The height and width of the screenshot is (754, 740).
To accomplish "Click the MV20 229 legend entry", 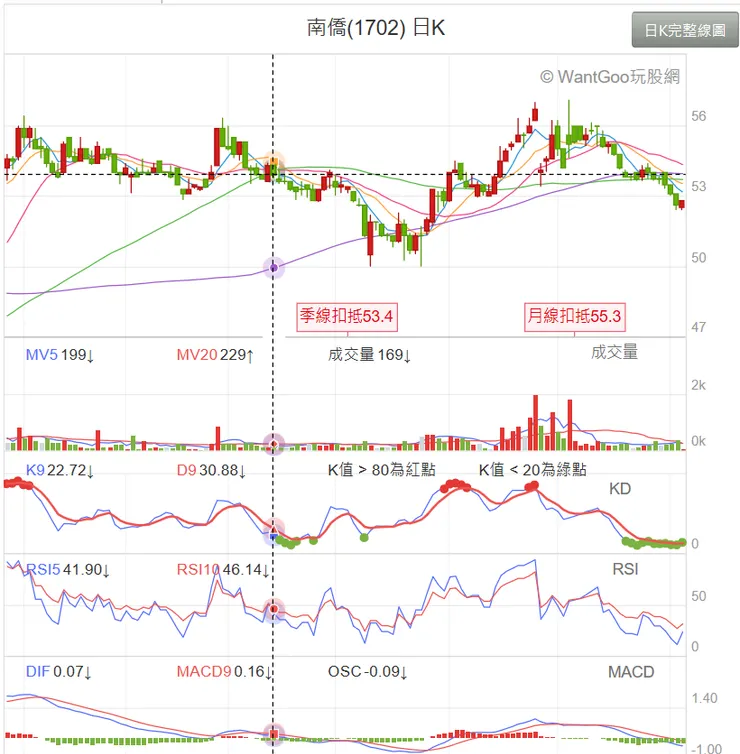I will coord(214,354).
